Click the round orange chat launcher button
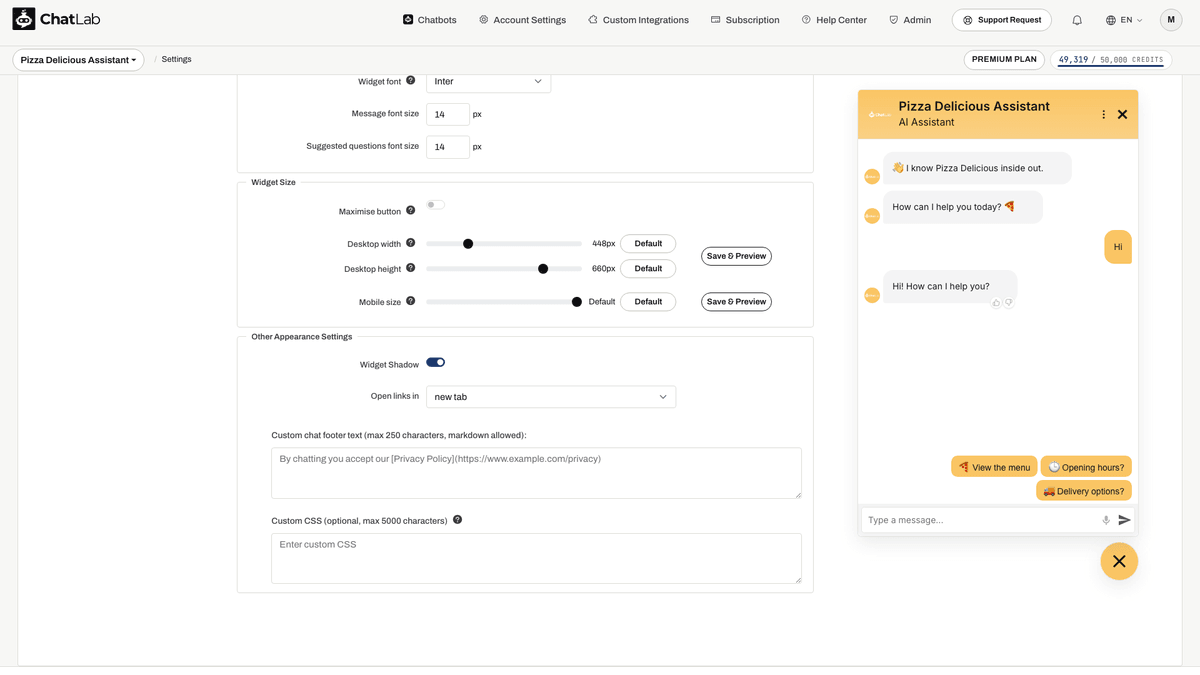Image resolution: width=1200 pixels, height=675 pixels. tap(1119, 561)
